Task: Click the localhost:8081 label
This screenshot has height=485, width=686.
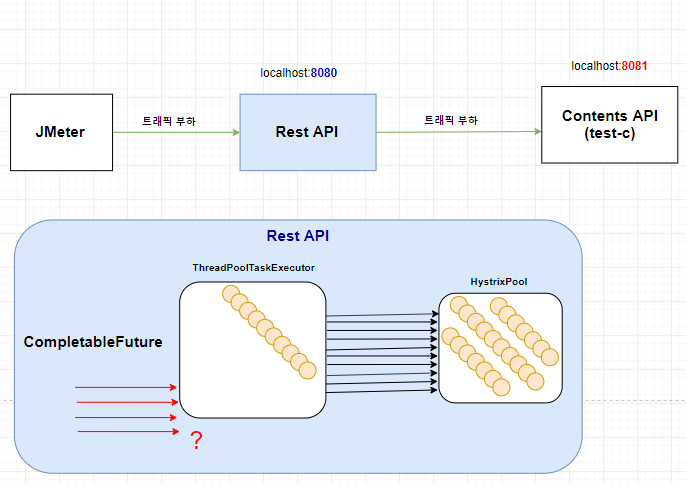Action: (609, 66)
